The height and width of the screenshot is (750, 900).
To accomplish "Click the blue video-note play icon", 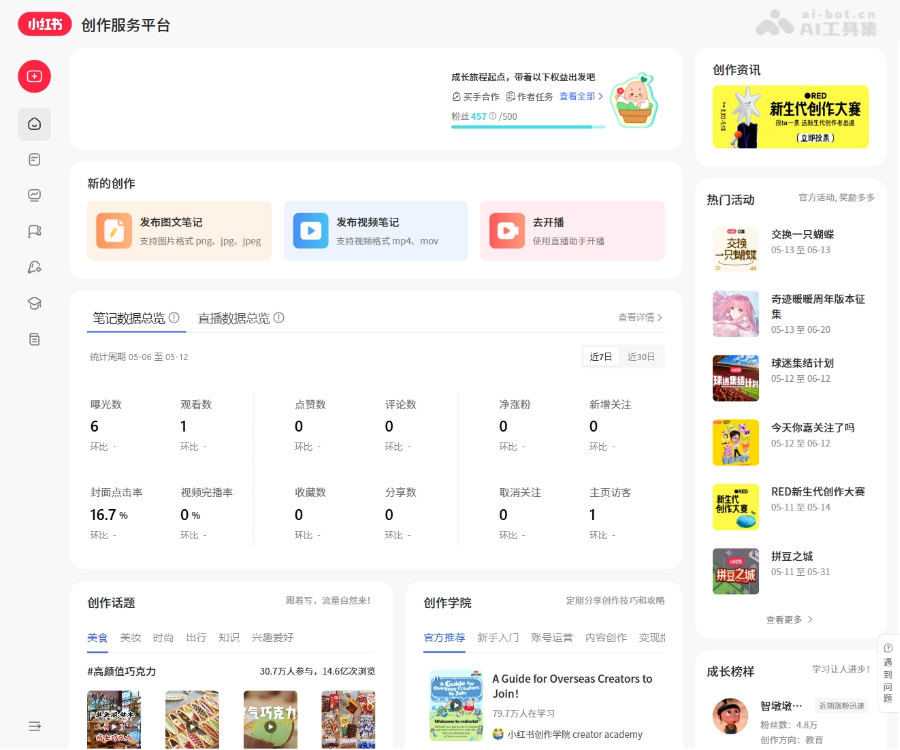I will point(311,231).
